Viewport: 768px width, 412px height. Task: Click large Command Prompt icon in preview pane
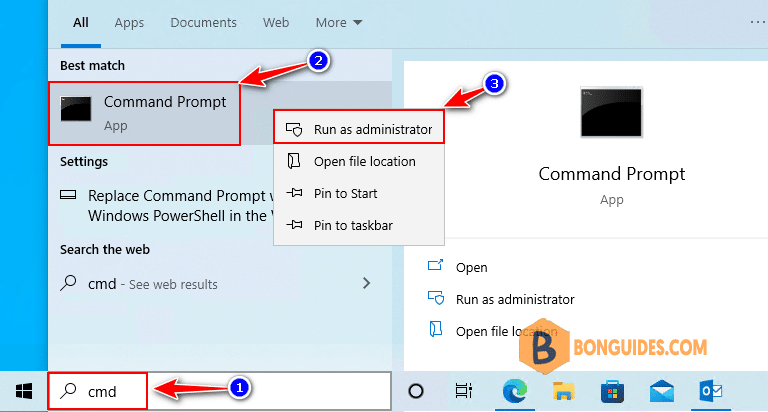coord(611,112)
